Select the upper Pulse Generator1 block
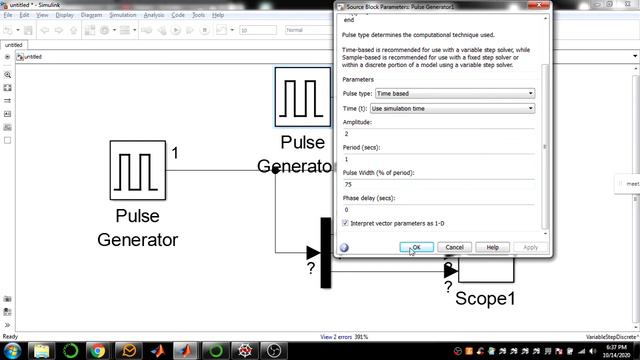Image resolution: width=640 pixels, height=360 pixels. (302, 97)
